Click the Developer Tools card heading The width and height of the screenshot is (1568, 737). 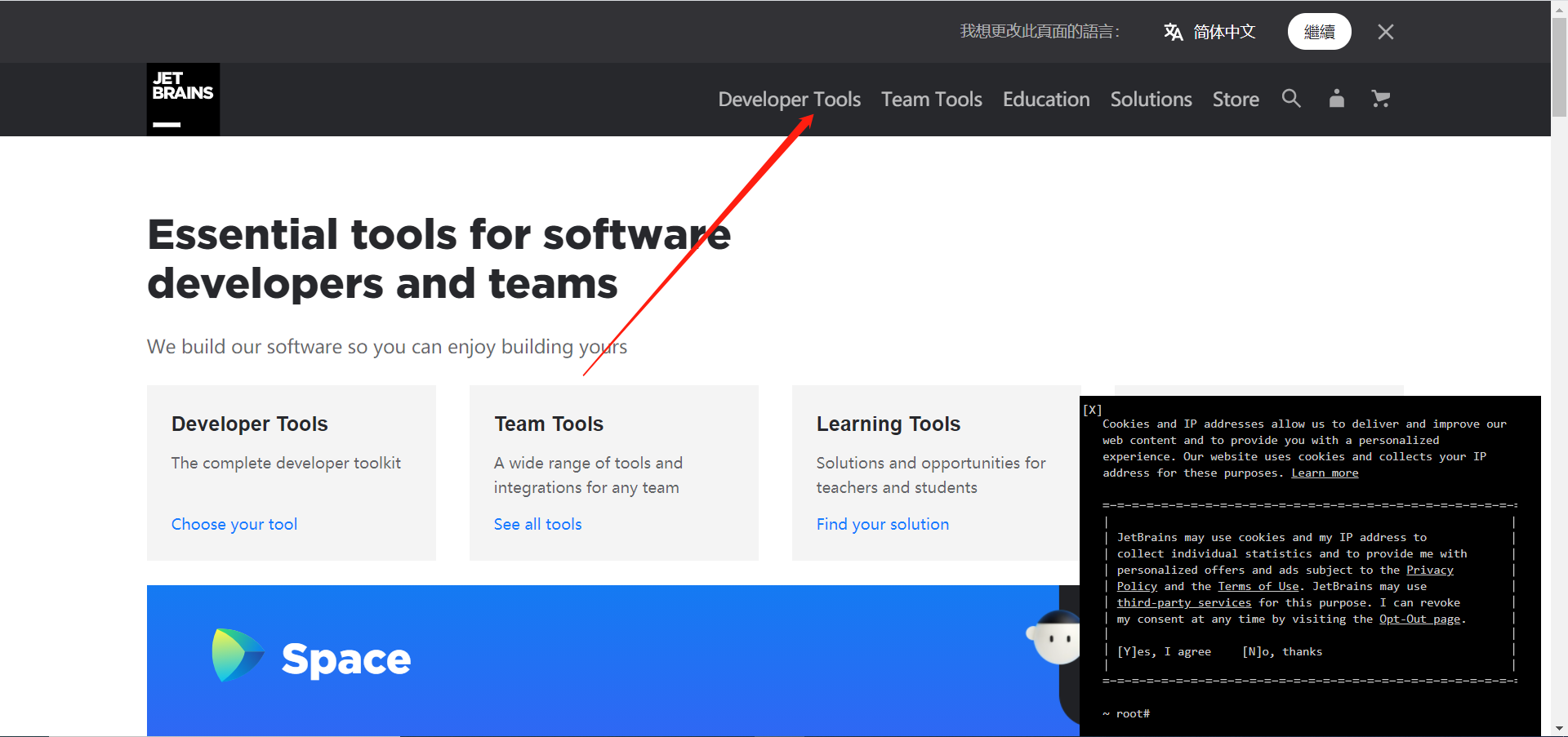250,424
